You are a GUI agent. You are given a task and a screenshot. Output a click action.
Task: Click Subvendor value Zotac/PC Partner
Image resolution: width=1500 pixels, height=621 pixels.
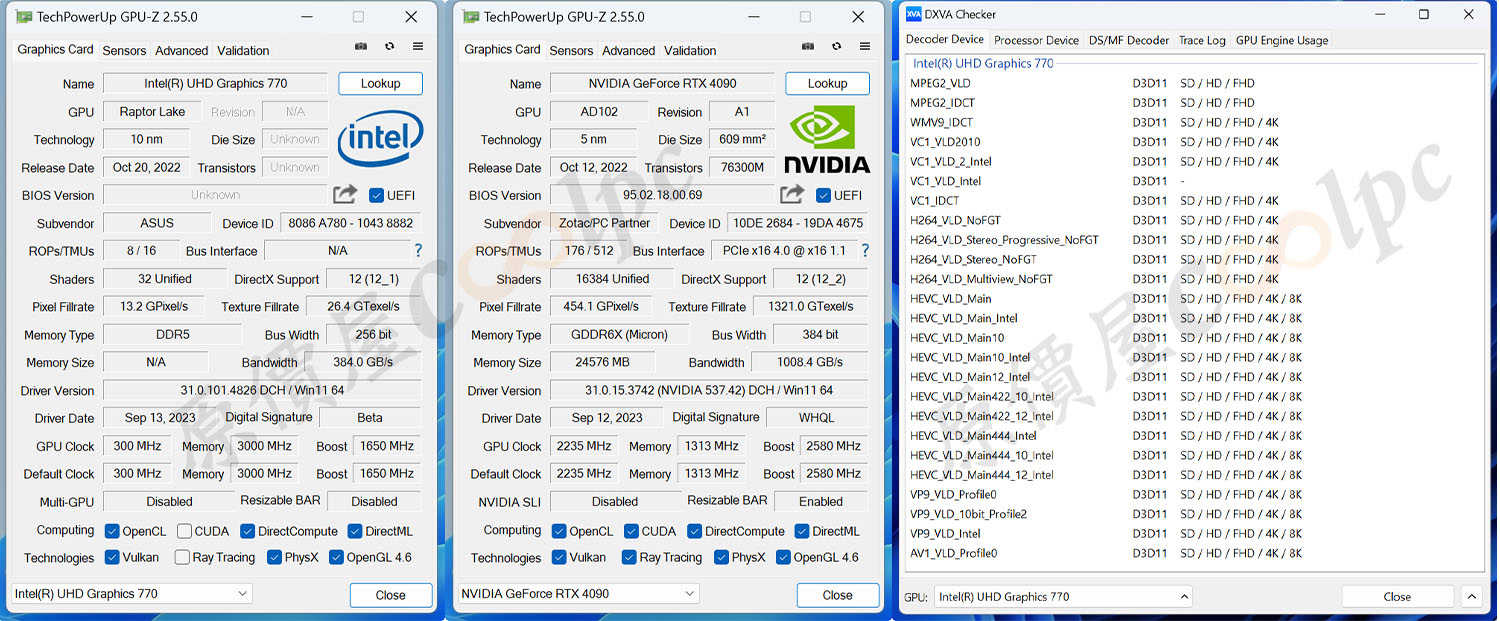[x=603, y=223]
